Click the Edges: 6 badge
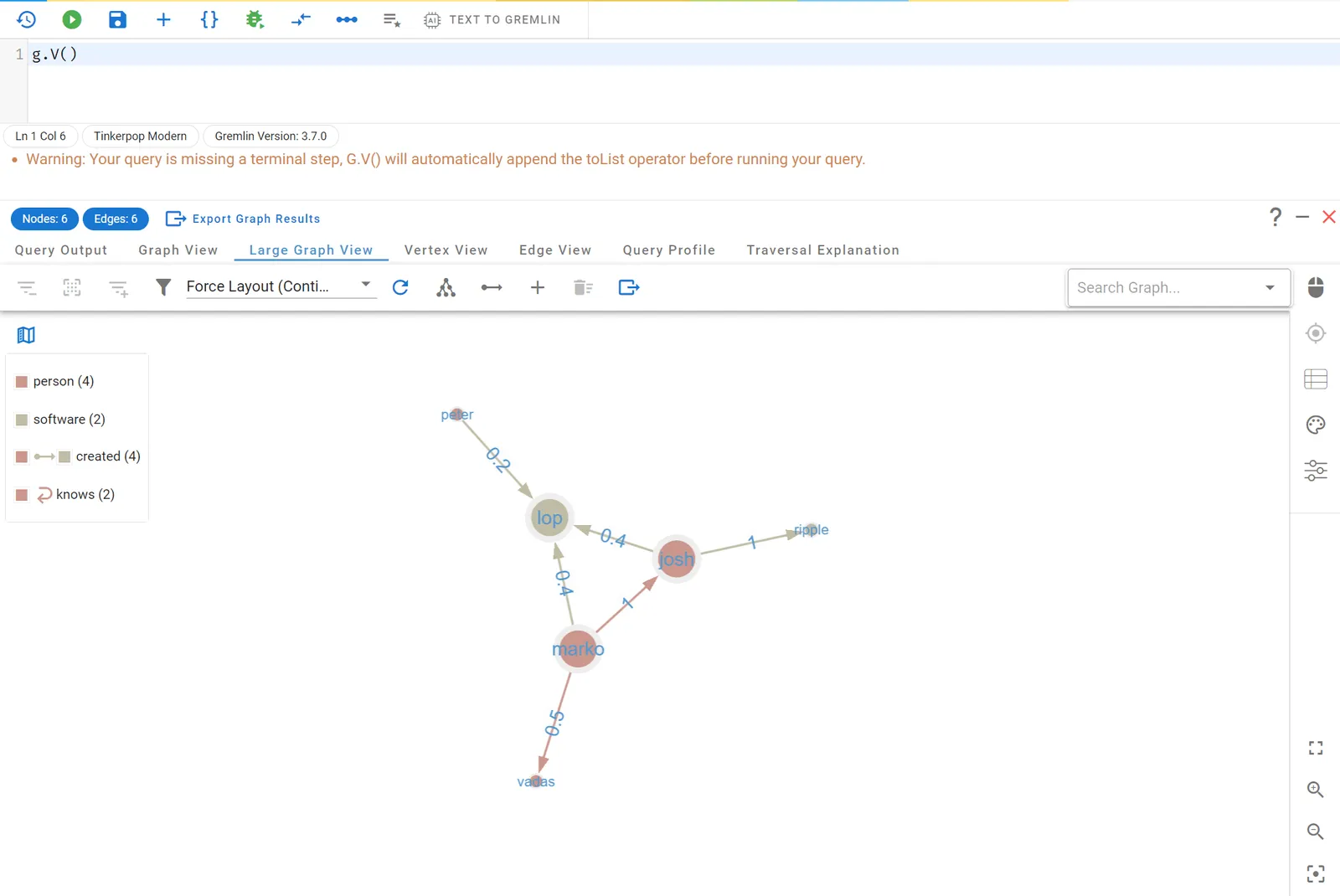1340x896 pixels. click(x=116, y=219)
